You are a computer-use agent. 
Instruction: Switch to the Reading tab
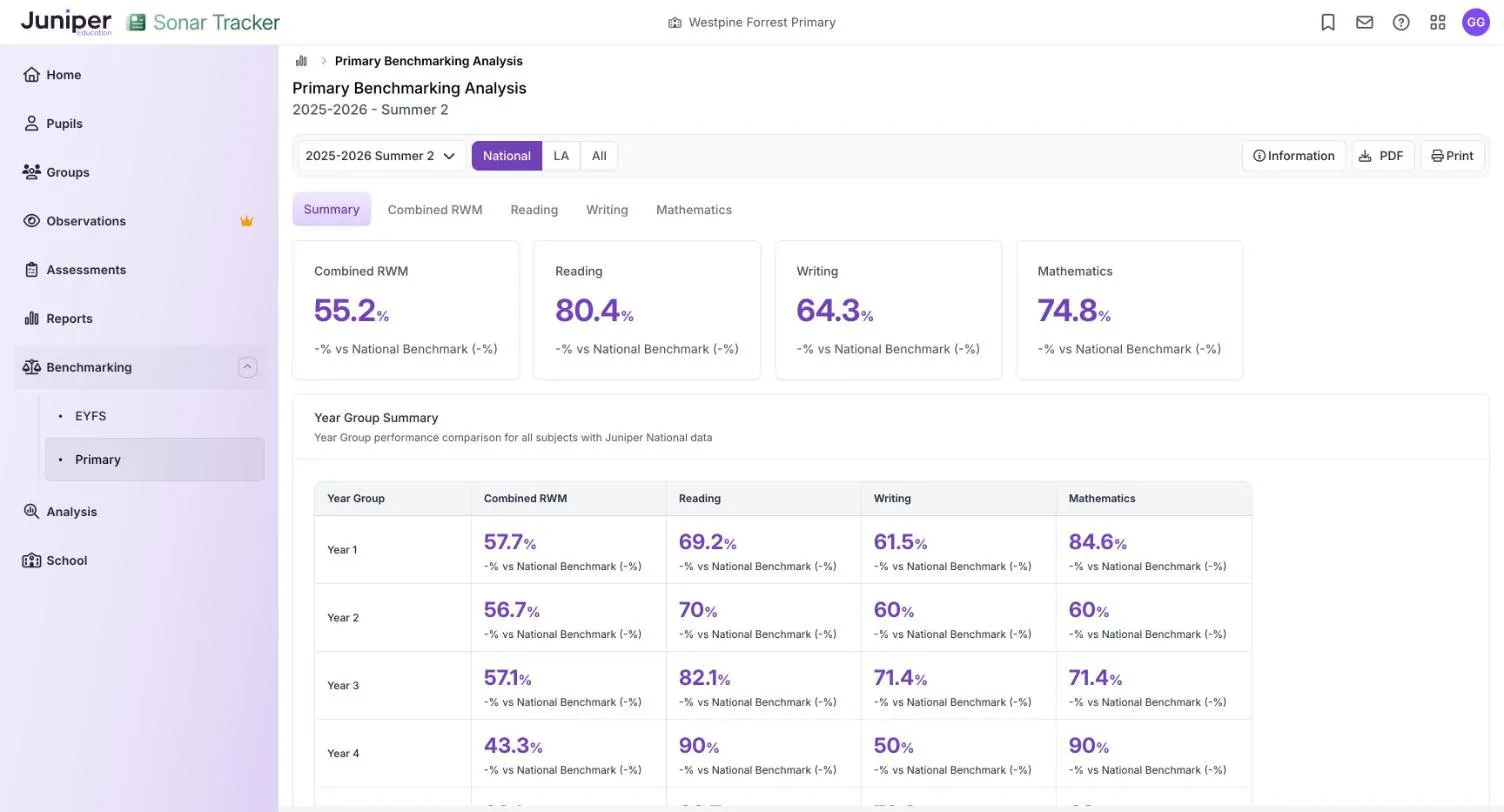coord(534,210)
